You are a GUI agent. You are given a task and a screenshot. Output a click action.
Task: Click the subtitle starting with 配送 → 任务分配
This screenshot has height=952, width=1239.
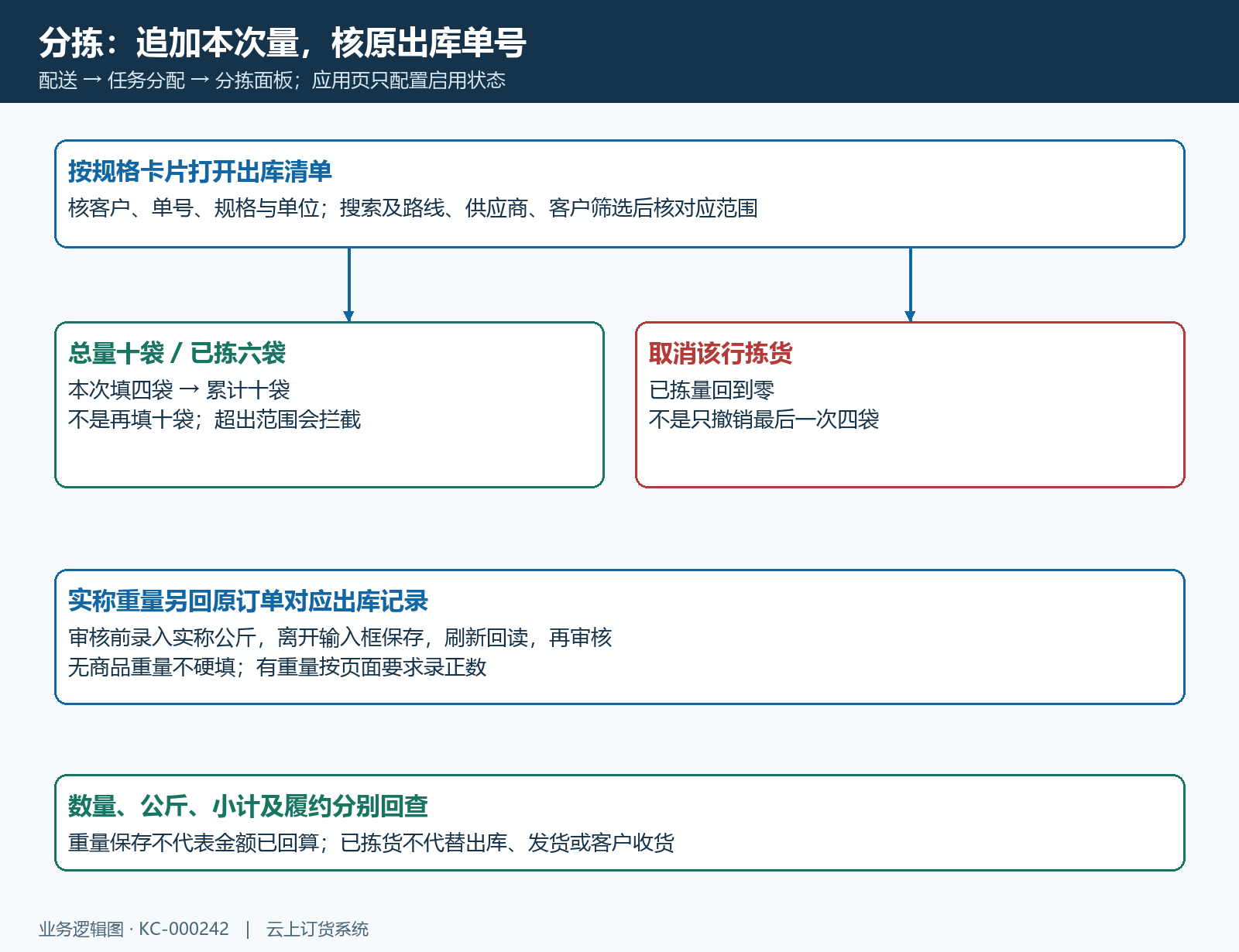[272, 80]
